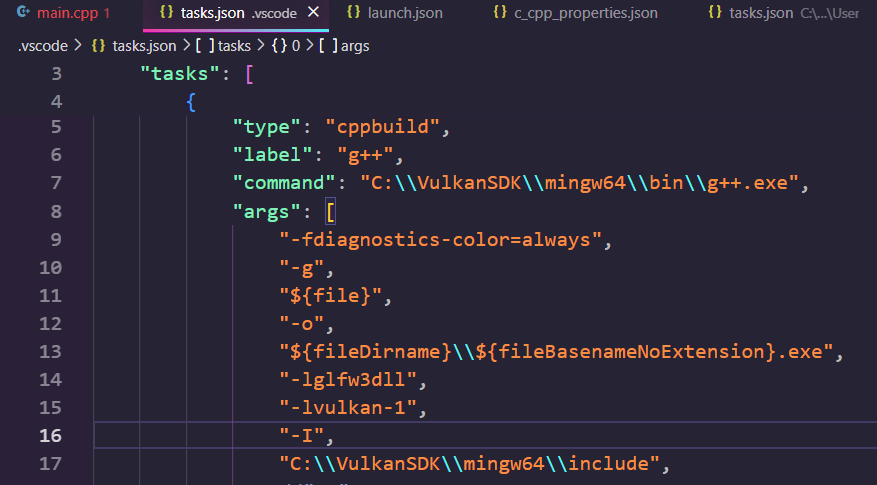Click the "-fdiagnostics-color=always" argument
877x485 pixels.
click(441, 239)
